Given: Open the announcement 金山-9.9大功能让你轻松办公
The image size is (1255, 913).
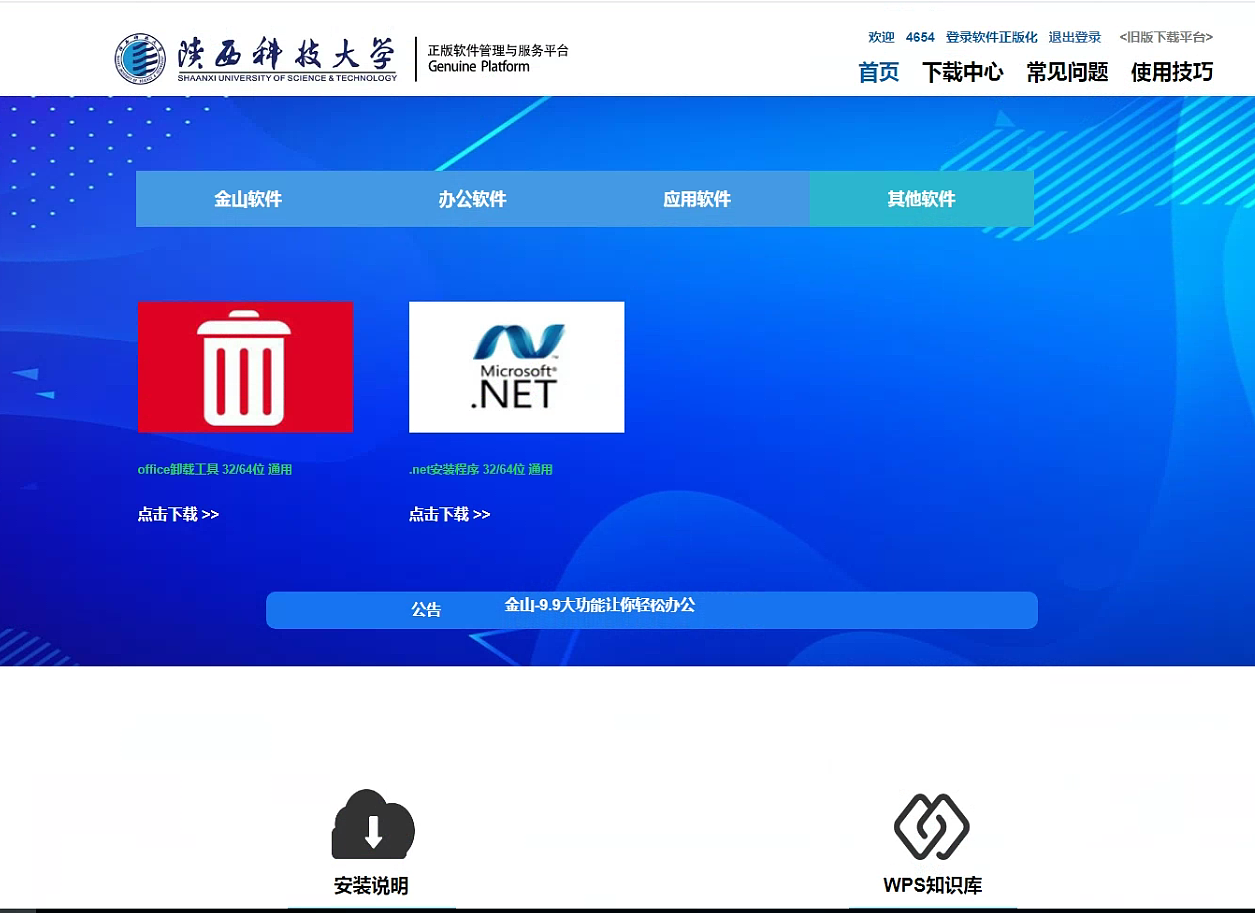Looking at the screenshot, I should tap(599, 605).
